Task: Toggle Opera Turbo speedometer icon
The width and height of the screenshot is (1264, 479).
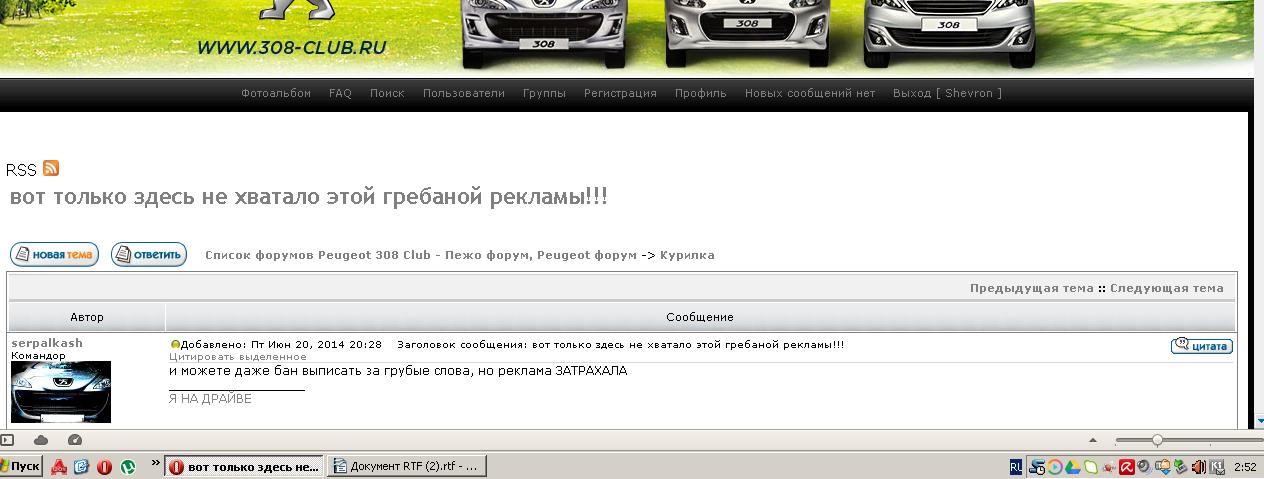Action: (75, 440)
